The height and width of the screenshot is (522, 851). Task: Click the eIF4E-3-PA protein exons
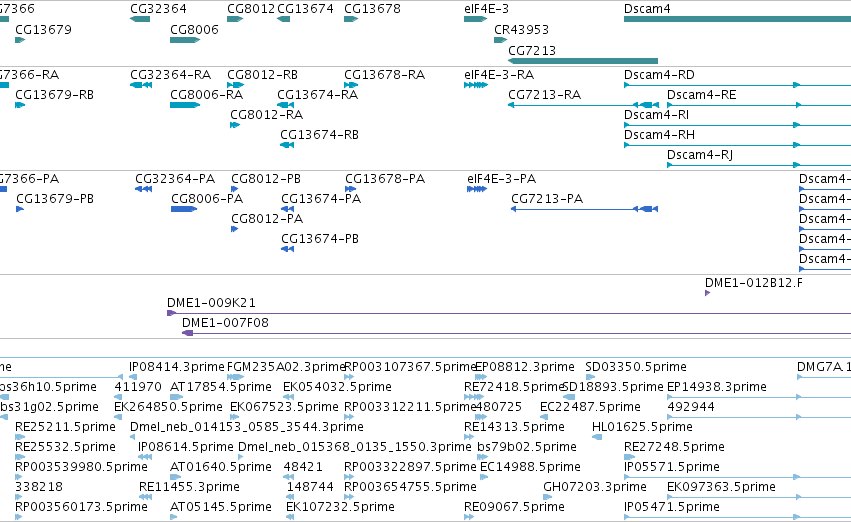pos(477,189)
